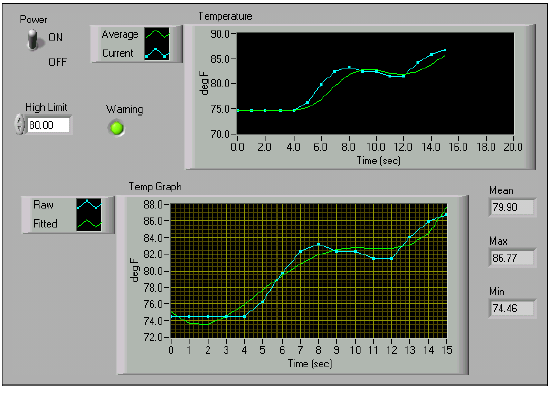Click the 90.0 y-axis value on Temperature chart

click(220, 34)
